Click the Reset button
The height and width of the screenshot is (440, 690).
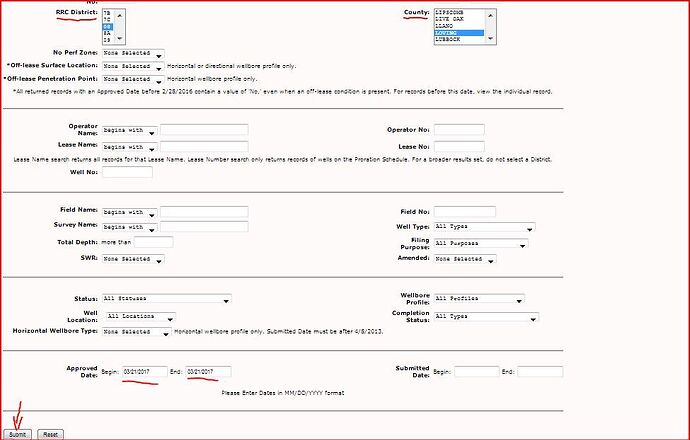tap(51, 434)
